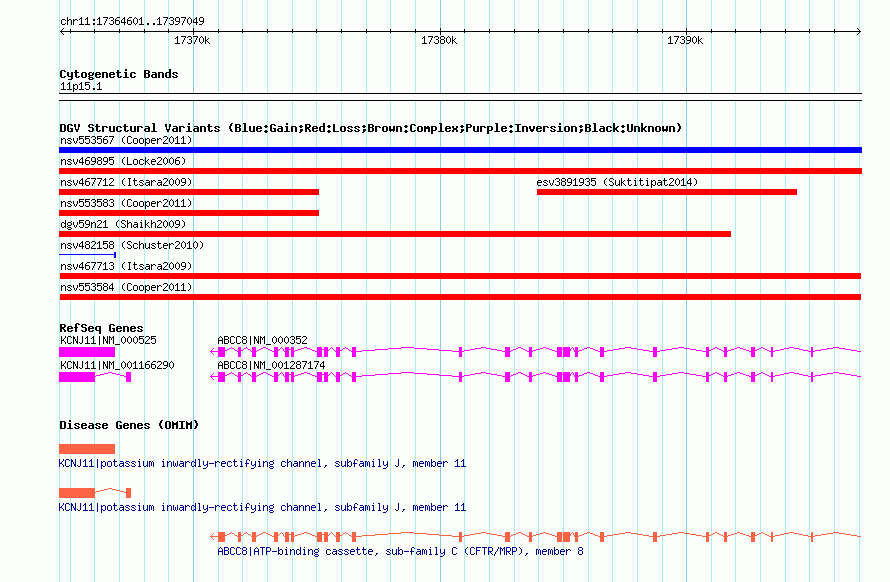Click the Cytogenetic Bands track title
Image resolution: width=890 pixels, height=582 pixels.
click(119, 74)
